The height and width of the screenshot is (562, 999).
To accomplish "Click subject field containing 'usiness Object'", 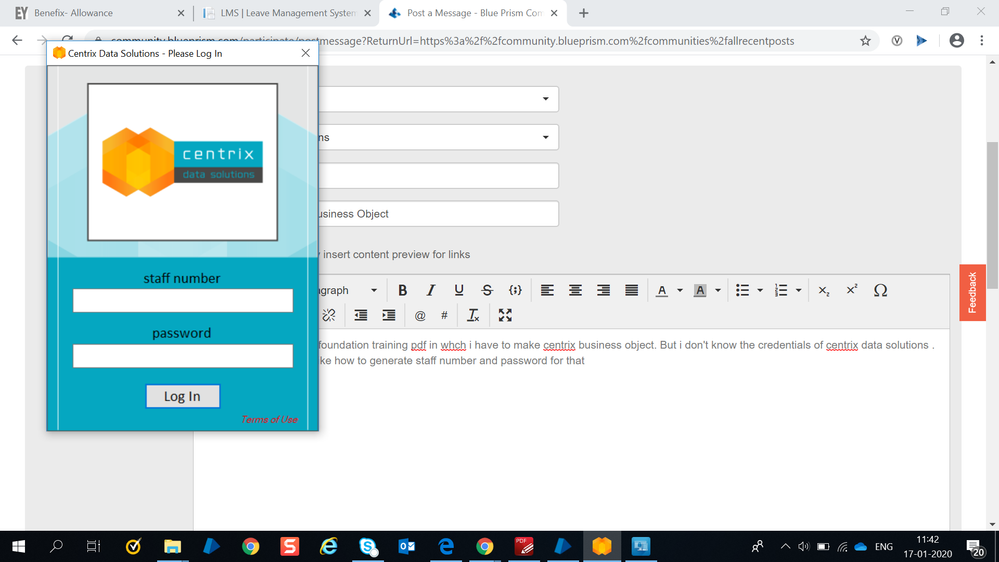I will coord(438,213).
